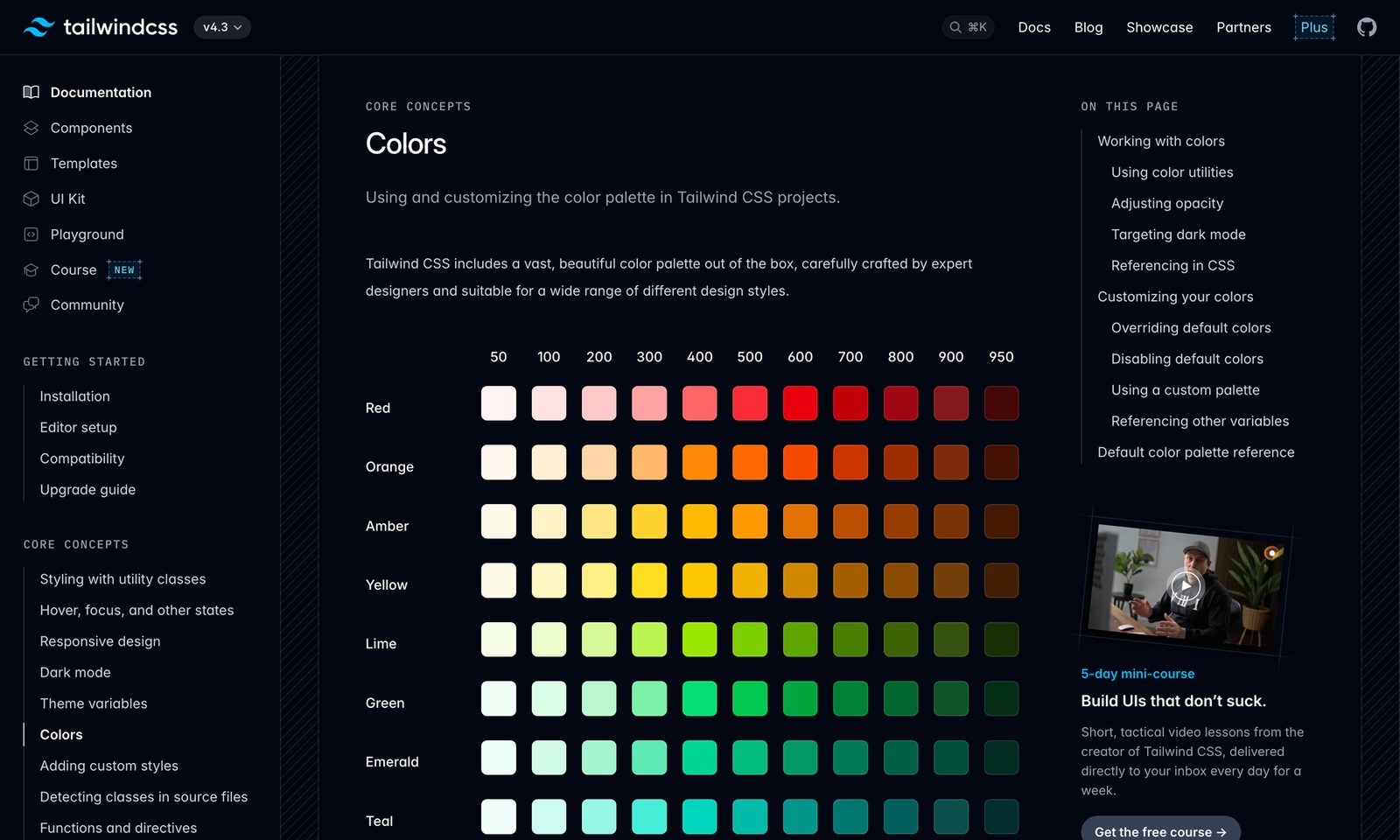This screenshot has width=1400, height=840.
Task: Select the Yellow 300 color swatch
Action: (x=649, y=580)
